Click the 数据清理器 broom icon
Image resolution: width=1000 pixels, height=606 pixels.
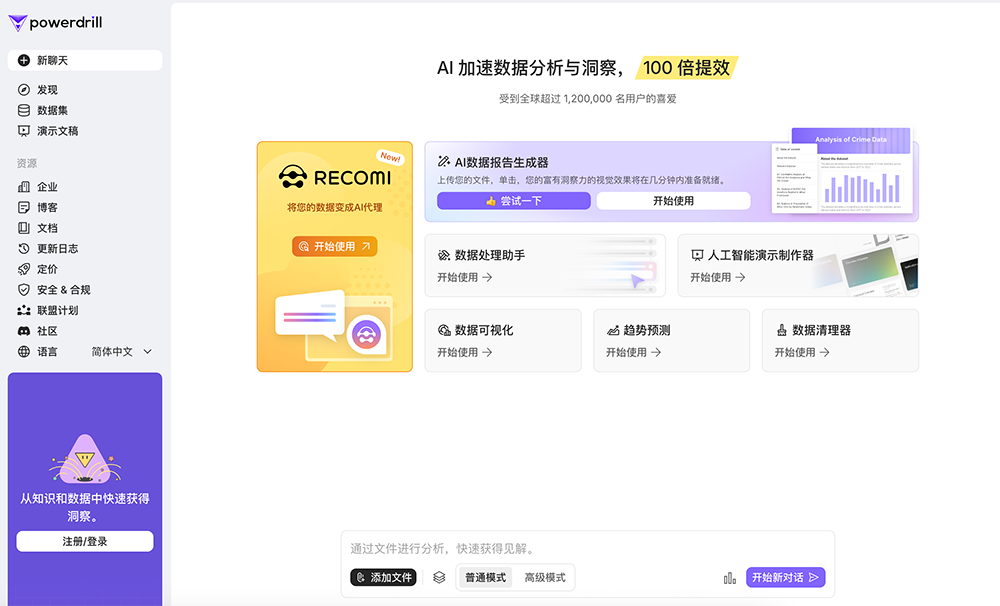click(x=781, y=330)
